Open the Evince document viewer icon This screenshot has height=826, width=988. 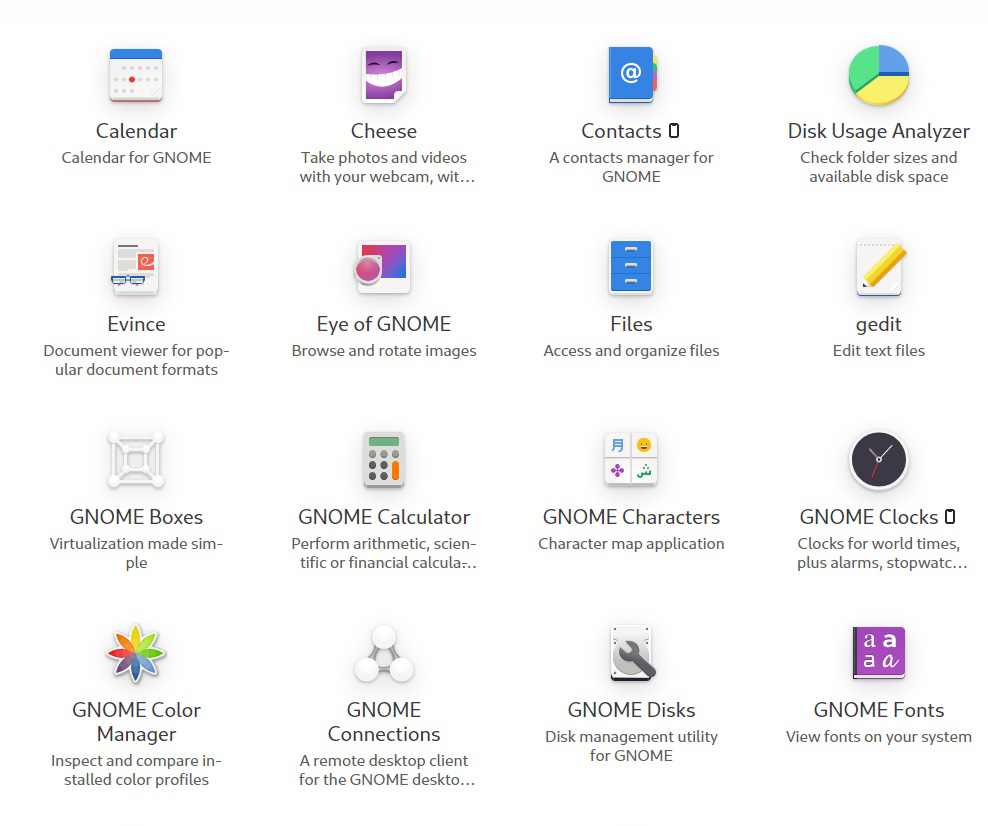point(136,268)
